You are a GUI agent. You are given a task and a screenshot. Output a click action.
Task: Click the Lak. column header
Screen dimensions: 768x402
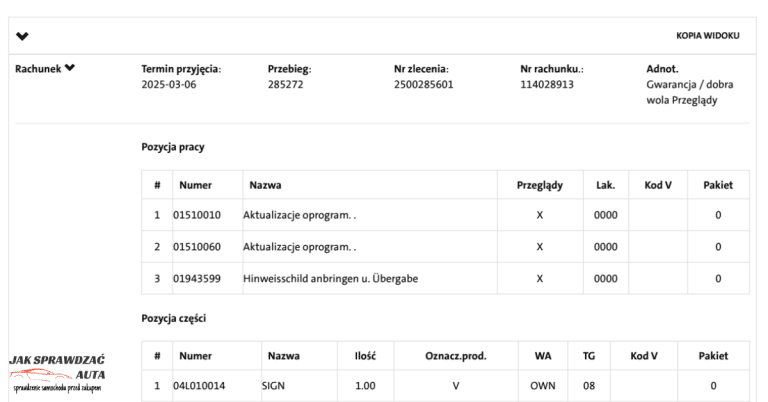(606, 185)
